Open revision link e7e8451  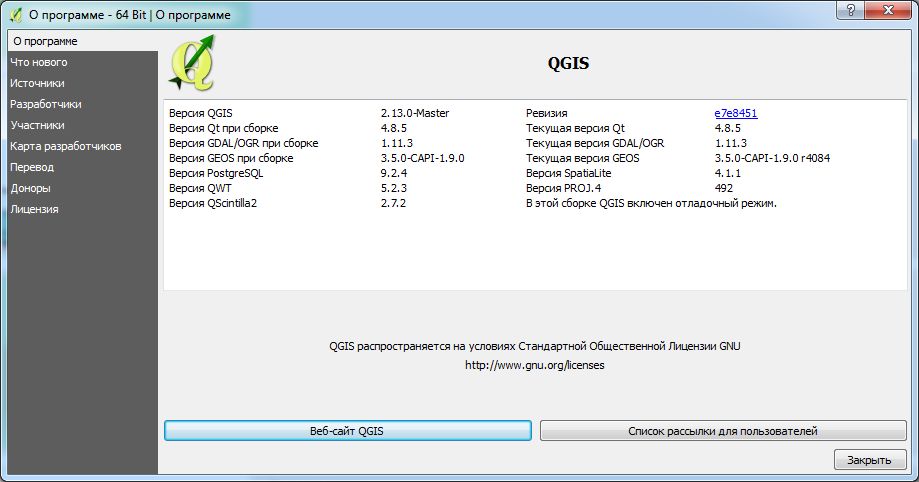[x=736, y=113]
